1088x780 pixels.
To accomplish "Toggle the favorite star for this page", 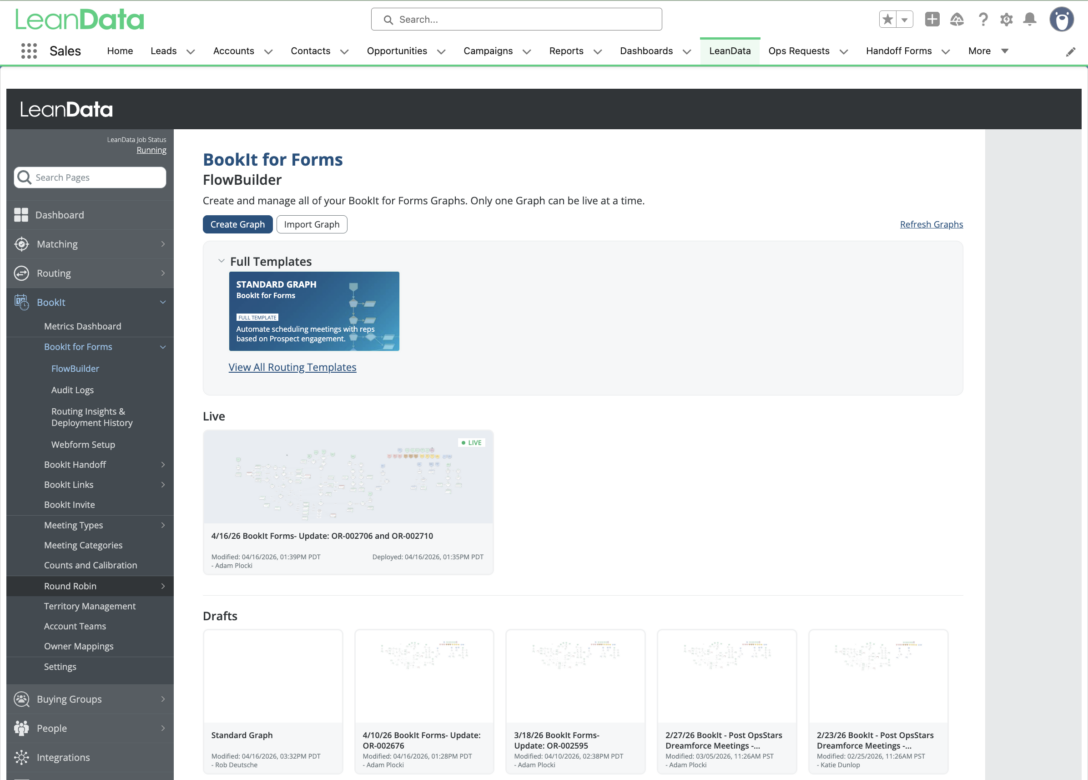I will pos(887,19).
